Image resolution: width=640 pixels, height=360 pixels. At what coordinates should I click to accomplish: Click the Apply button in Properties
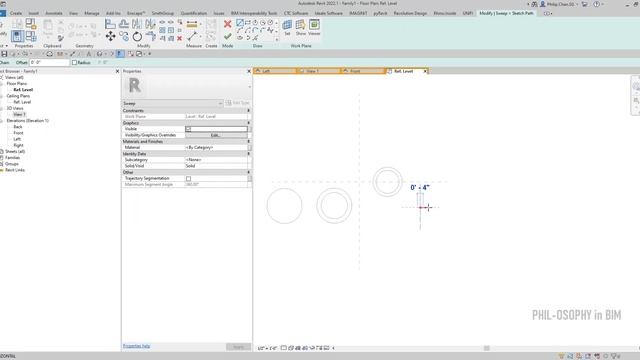[238, 347]
